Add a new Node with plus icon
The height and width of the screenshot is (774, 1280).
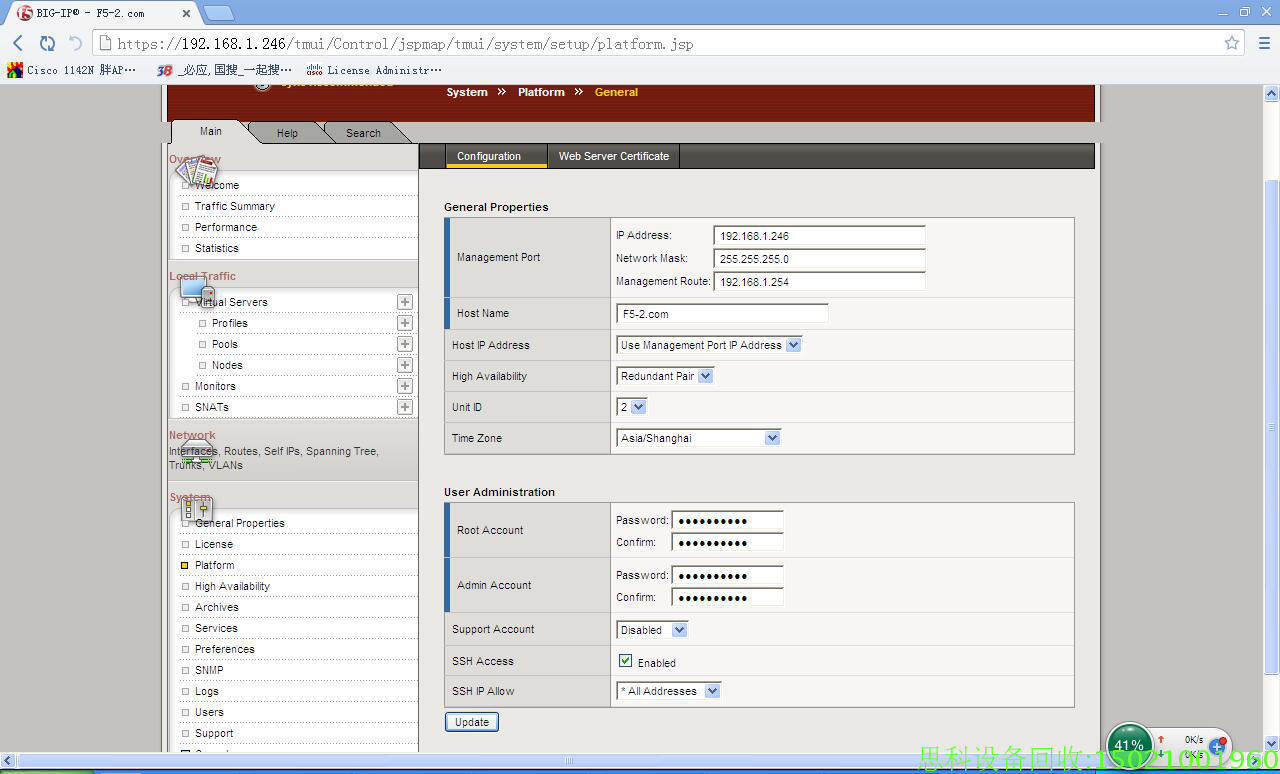point(405,365)
